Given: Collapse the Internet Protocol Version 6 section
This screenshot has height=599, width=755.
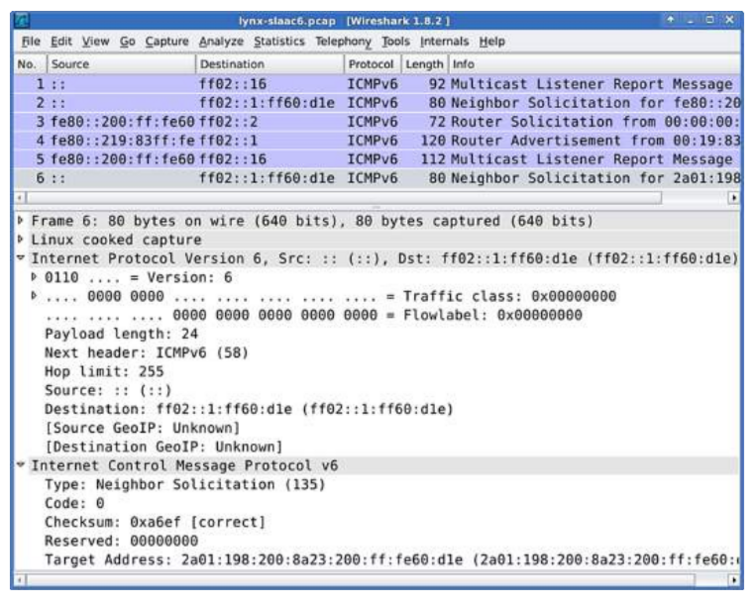Looking at the screenshot, I should tap(22, 259).
